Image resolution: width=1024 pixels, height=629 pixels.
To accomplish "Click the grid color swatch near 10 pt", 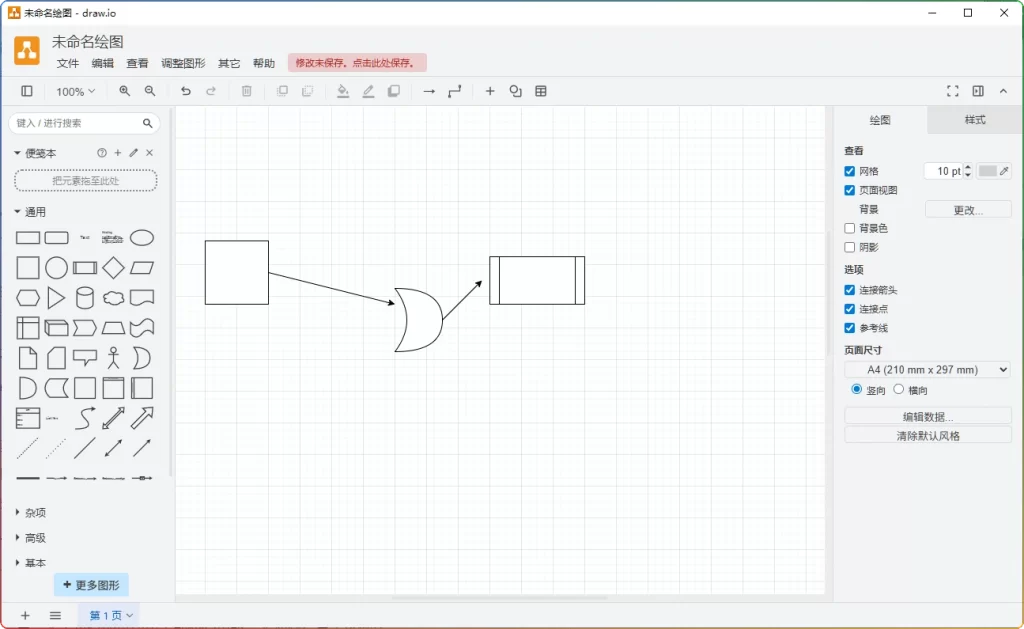I will click(989, 171).
